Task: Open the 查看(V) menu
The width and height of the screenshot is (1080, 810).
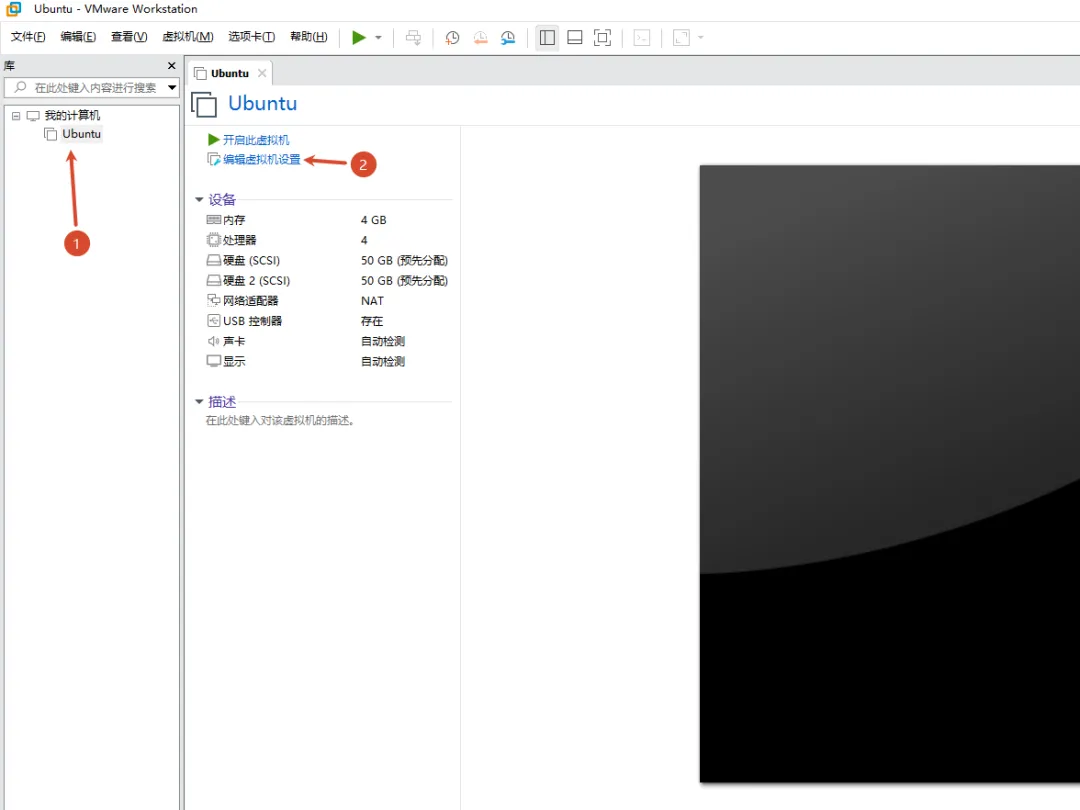Action: point(129,37)
